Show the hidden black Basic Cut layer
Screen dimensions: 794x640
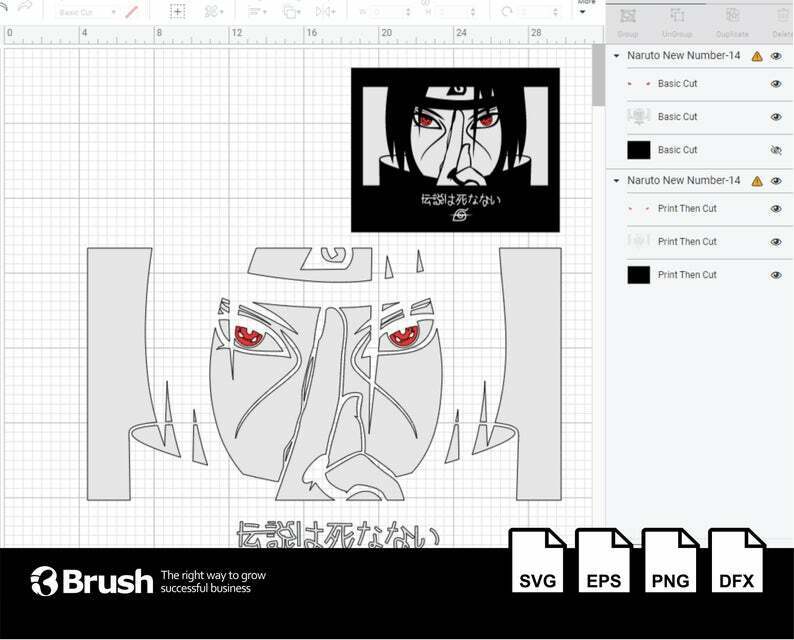click(776, 150)
